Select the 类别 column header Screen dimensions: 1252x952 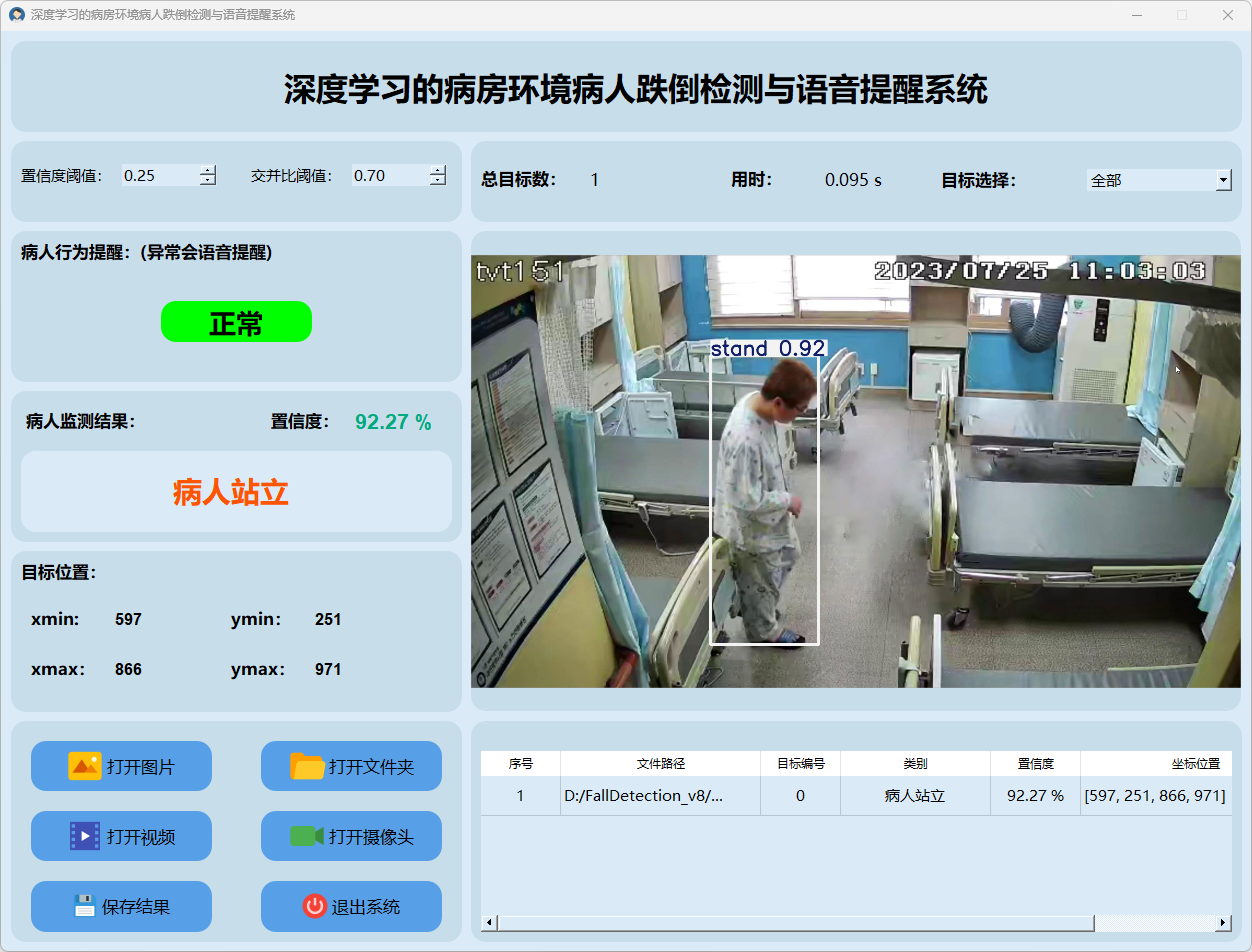click(x=914, y=763)
